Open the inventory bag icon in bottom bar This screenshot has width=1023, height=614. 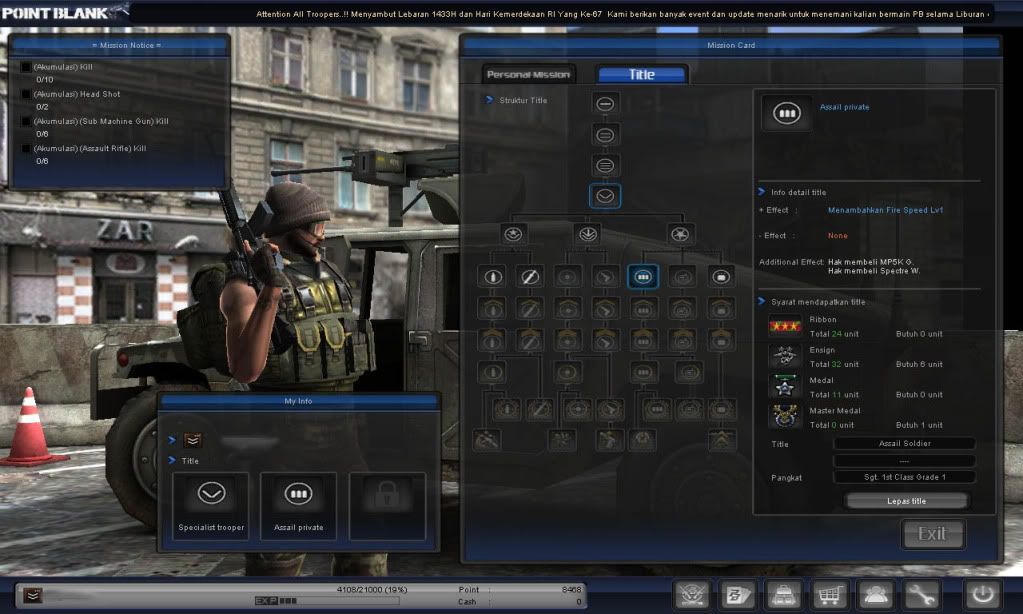(783, 594)
